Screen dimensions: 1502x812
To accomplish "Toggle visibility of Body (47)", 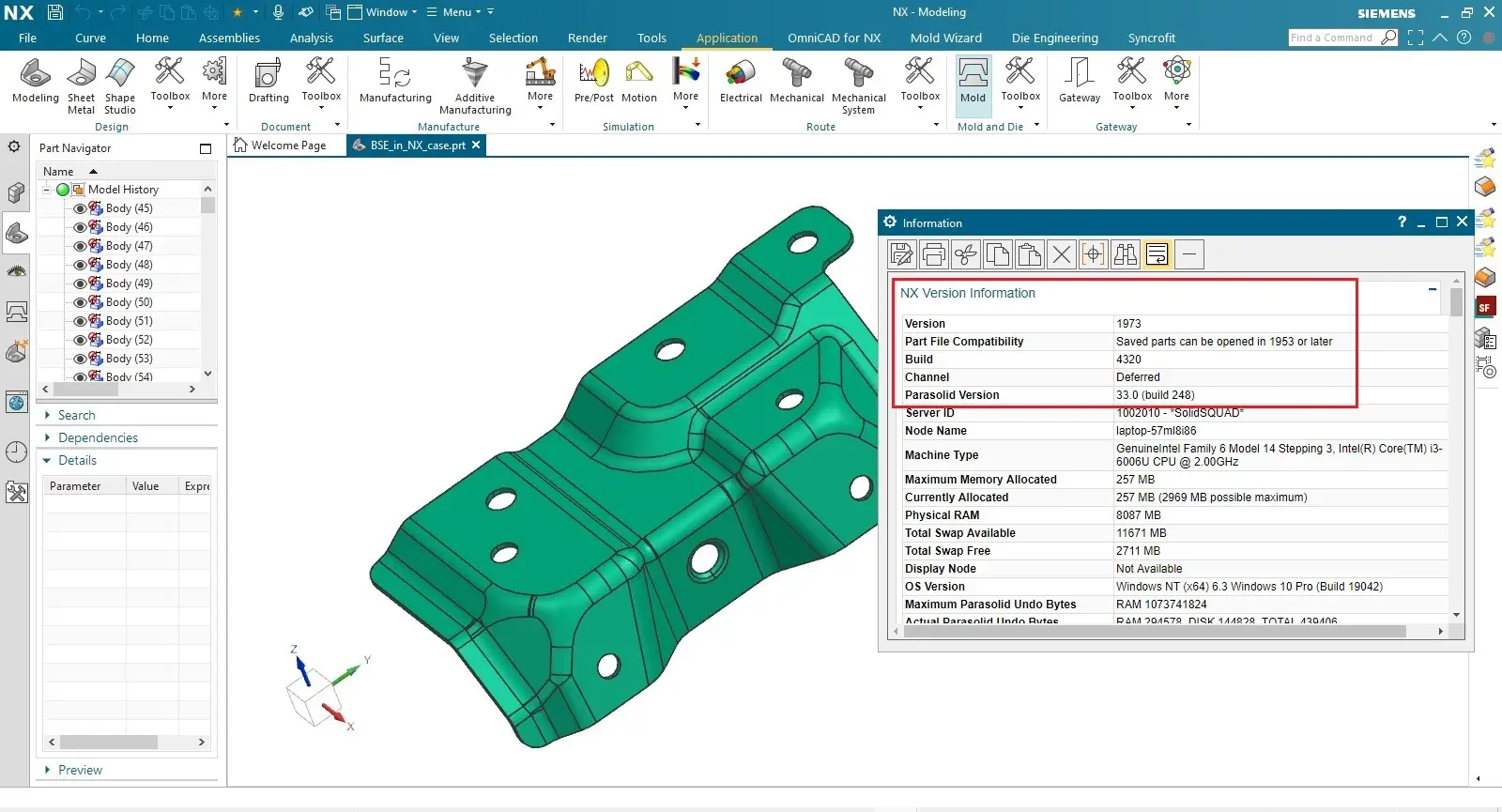I will tap(80, 246).
